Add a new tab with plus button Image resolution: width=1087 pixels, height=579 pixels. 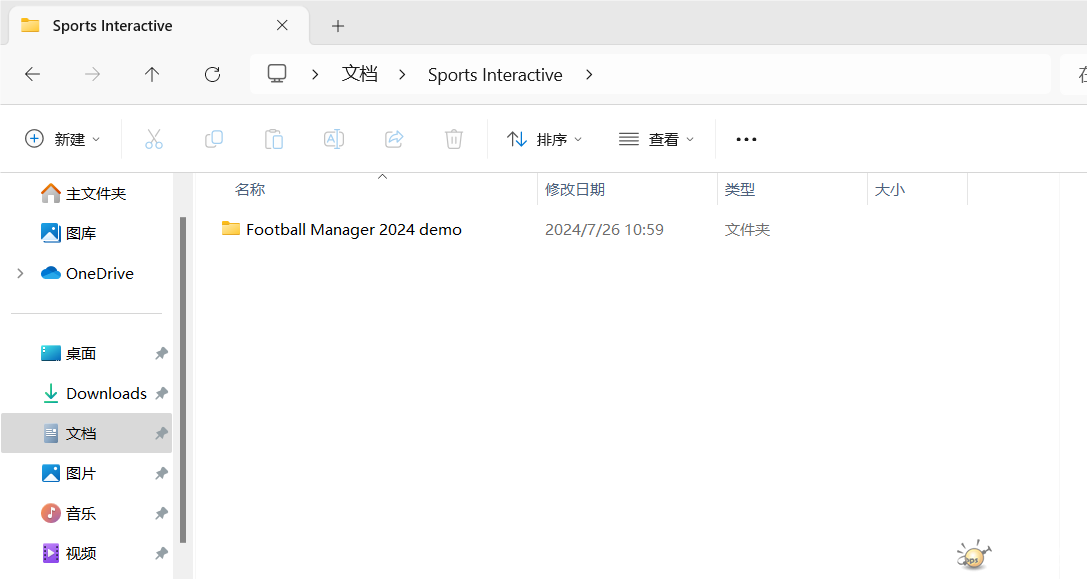click(338, 26)
